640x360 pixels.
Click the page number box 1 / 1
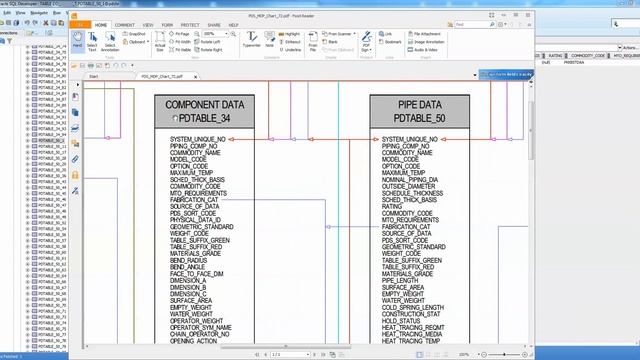coord(290,354)
